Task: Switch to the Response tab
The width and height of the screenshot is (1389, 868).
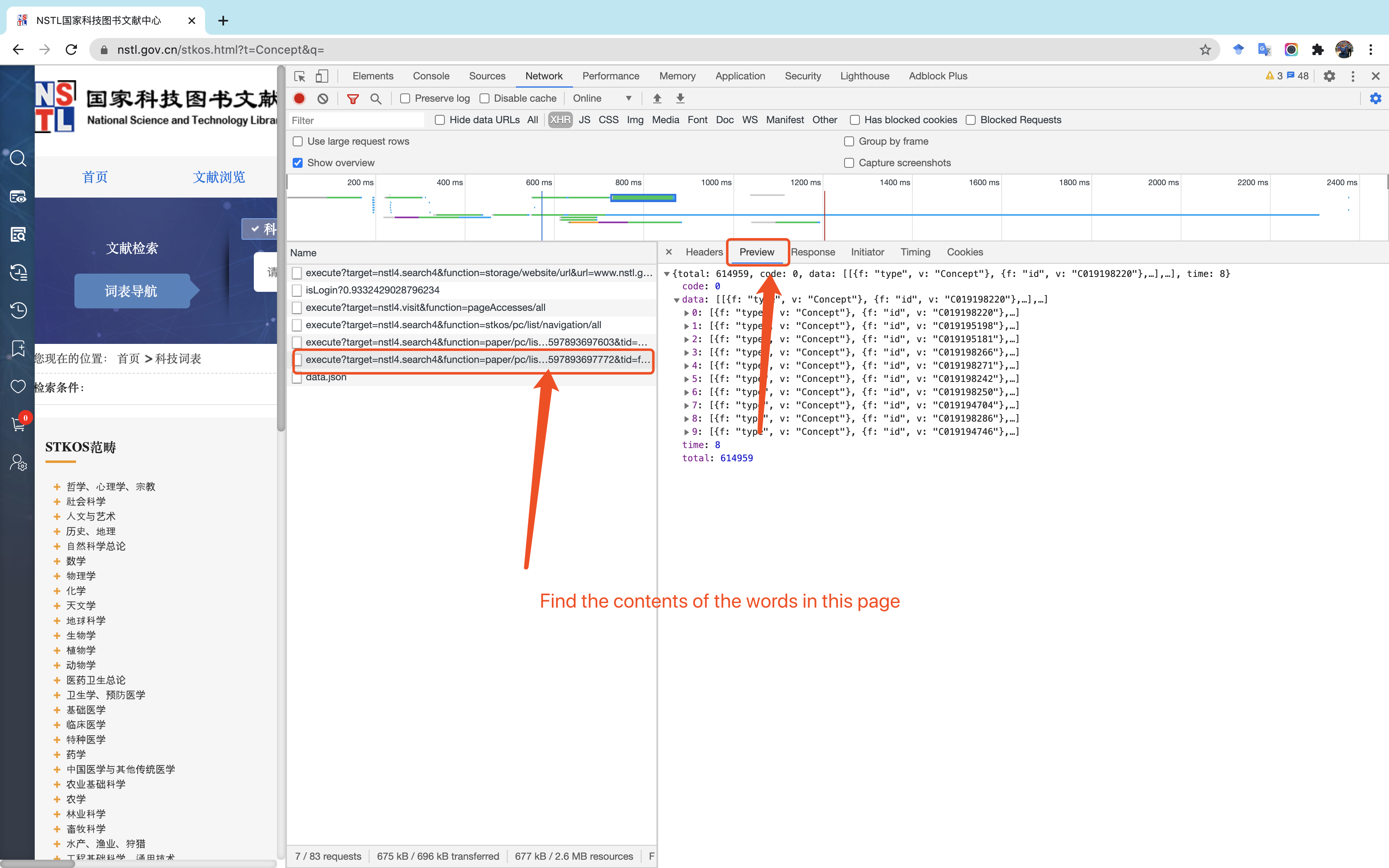Action: [x=813, y=252]
